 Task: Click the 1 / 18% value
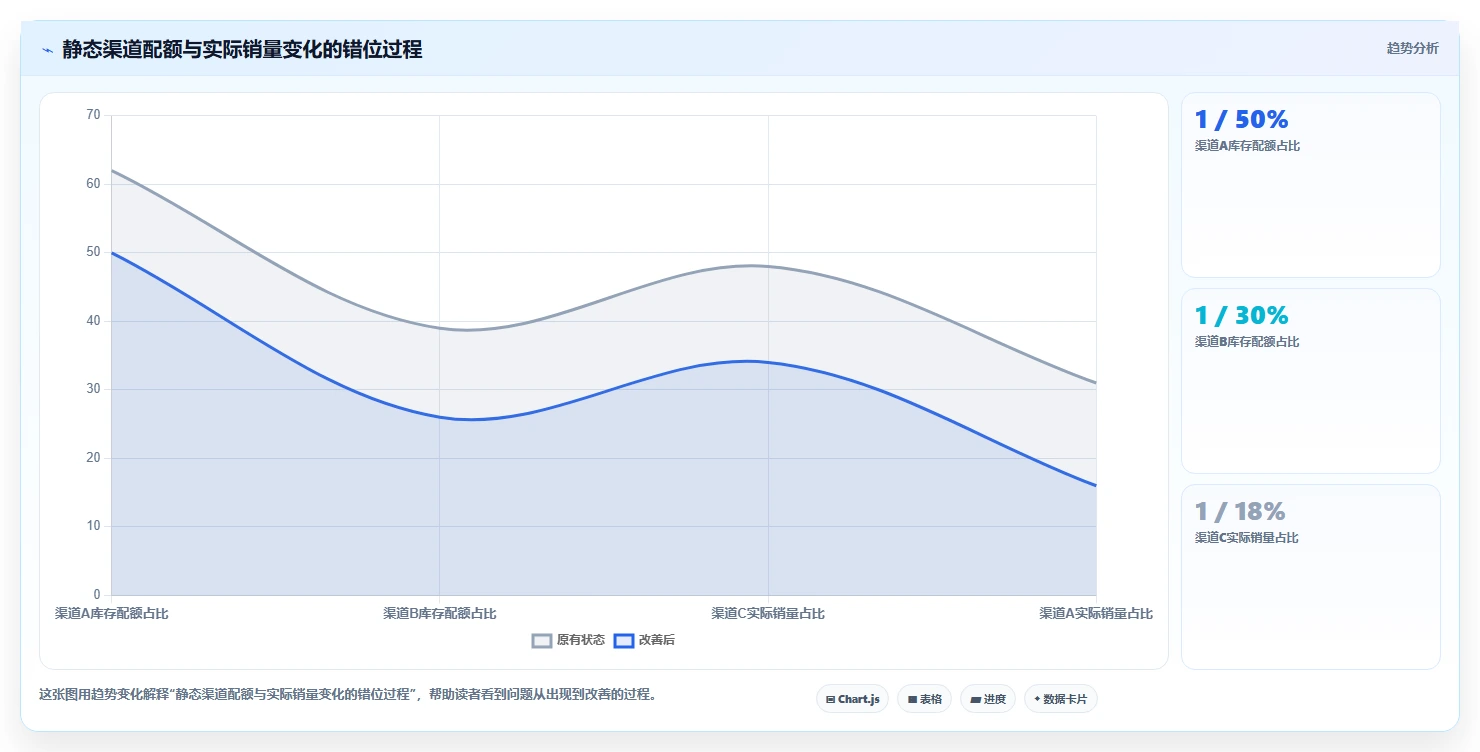tap(1240, 512)
